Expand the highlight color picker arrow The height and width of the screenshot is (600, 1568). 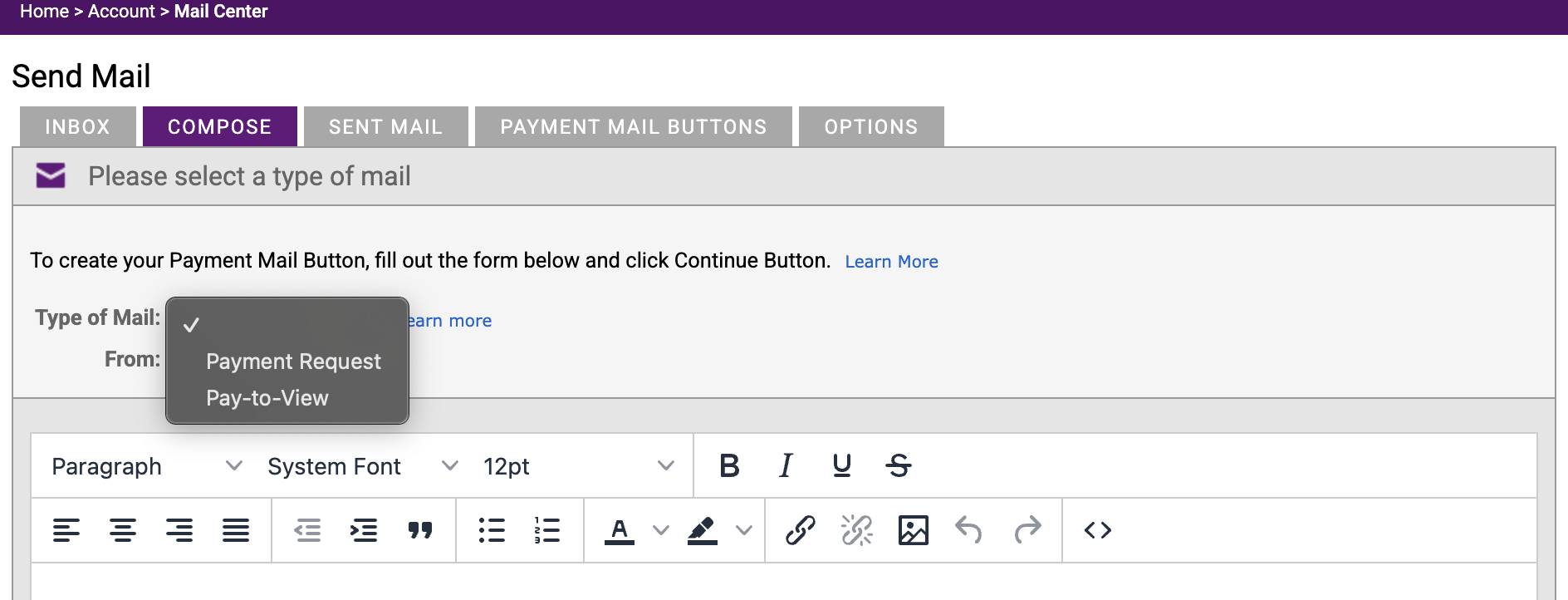click(744, 530)
